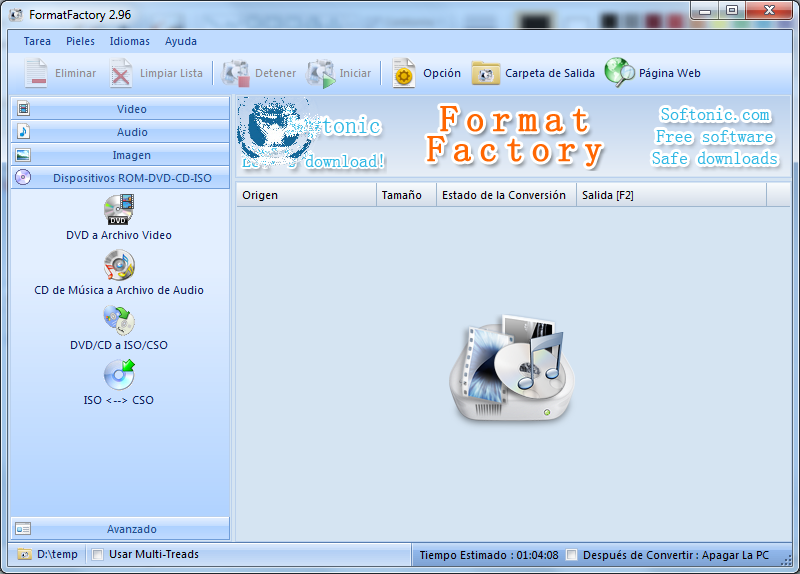
Task: Click the Opción settings gear icon
Action: 403,73
